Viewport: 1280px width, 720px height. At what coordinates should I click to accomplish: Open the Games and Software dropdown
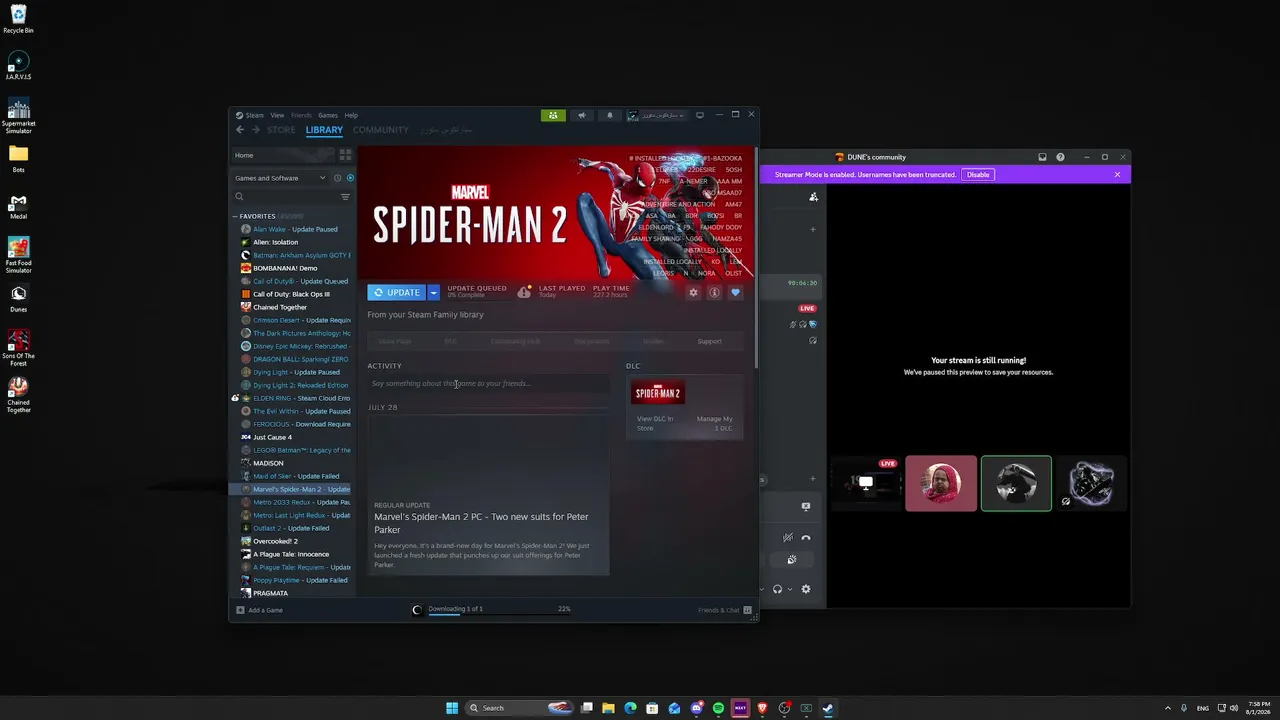click(x=280, y=178)
